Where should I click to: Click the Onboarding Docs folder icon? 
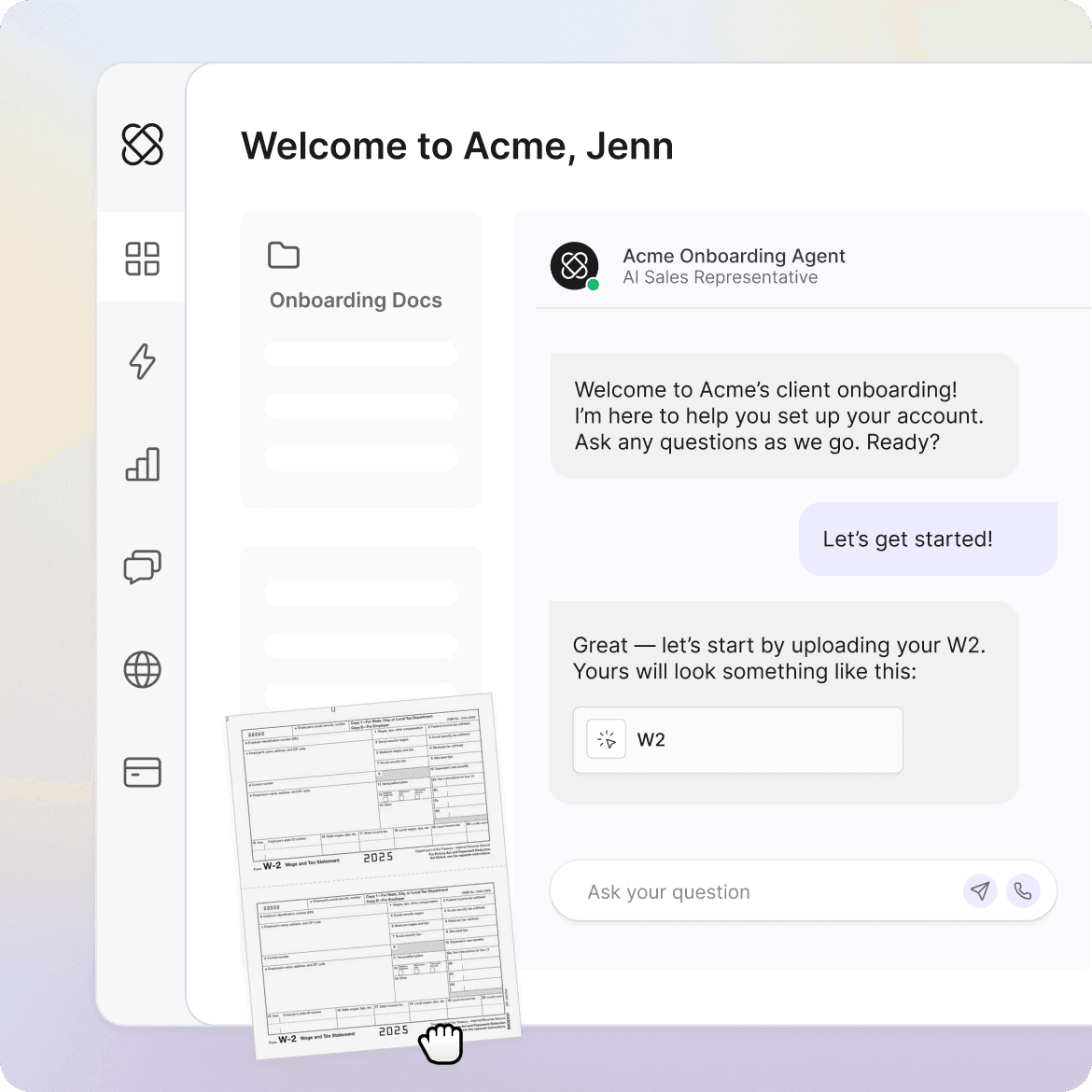point(284,255)
